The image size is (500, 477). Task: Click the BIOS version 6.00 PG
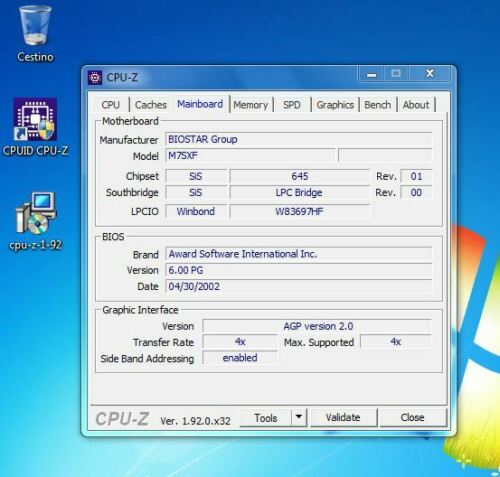pos(299,270)
